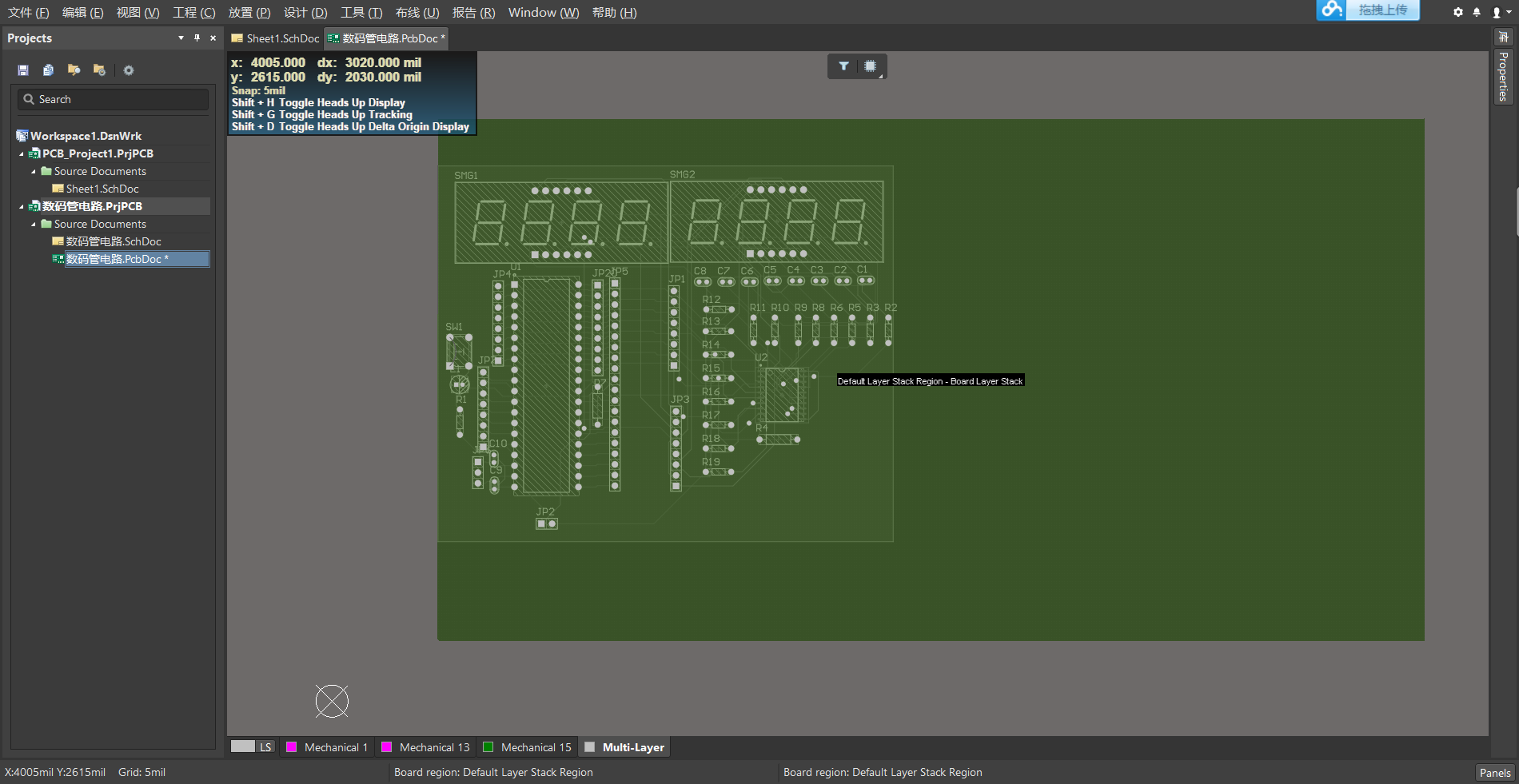The image size is (1519, 784).
Task: Open the drag-and-drop upload cloud icon
Action: 1331,10
